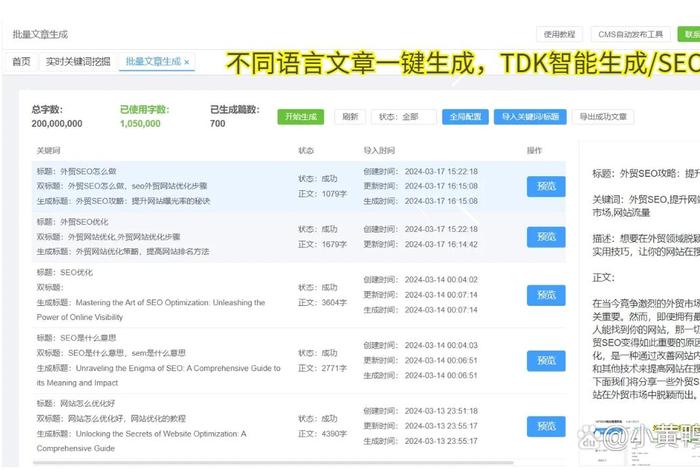This screenshot has width=700, height=470.
Task: Preview the SEO优化 article row
Action: point(546,295)
